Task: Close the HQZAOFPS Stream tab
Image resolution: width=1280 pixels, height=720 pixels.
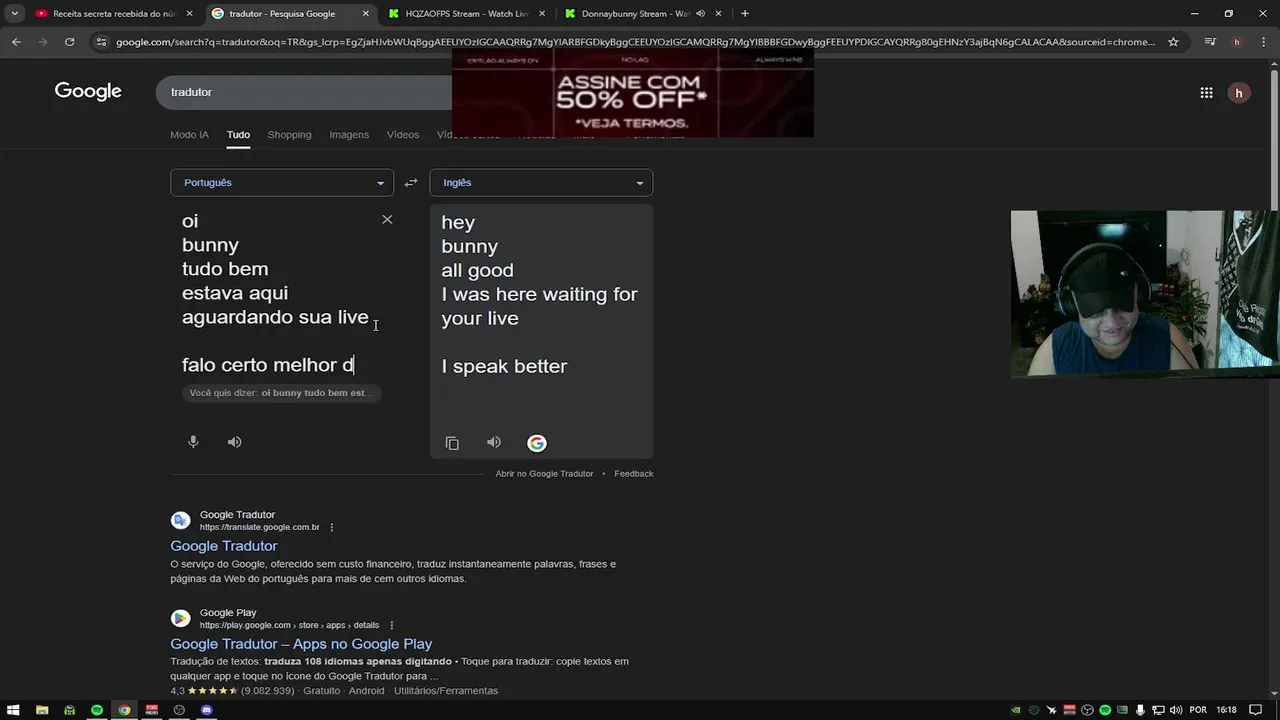Action: (542, 14)
